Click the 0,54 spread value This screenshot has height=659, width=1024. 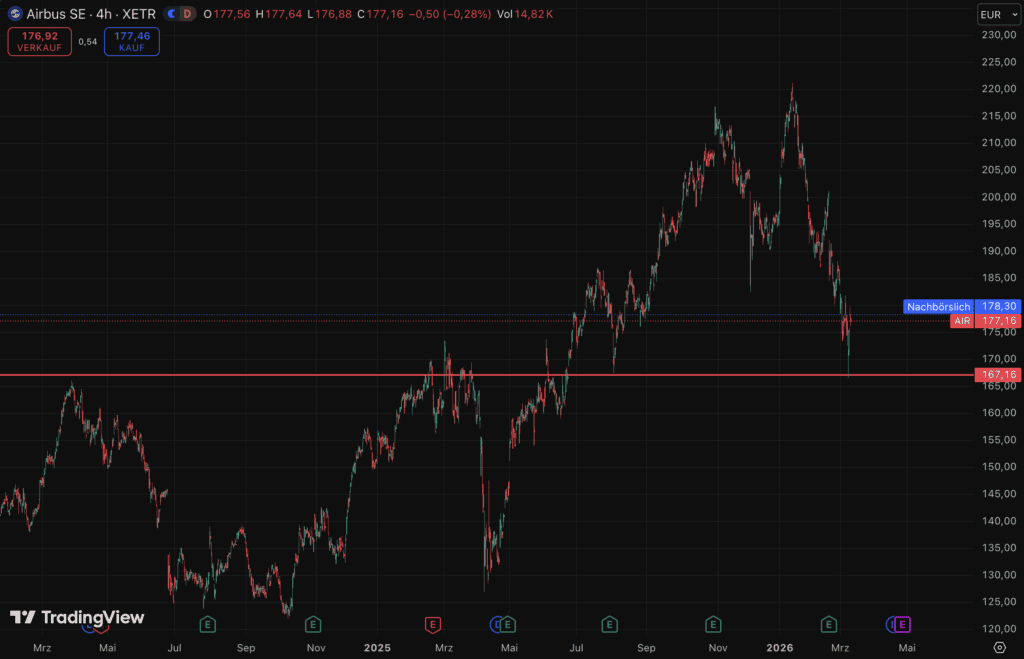[87, 42]
